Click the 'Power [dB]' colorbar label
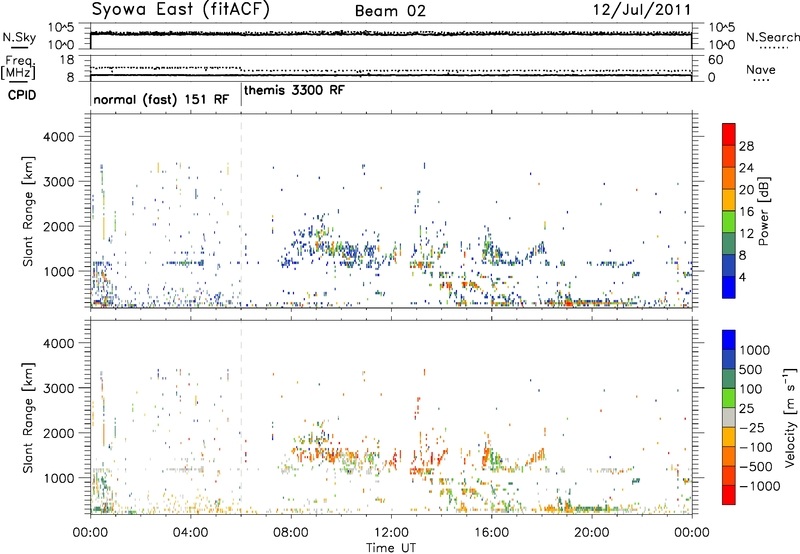The image size is (800, 554). tap(763, 211)
